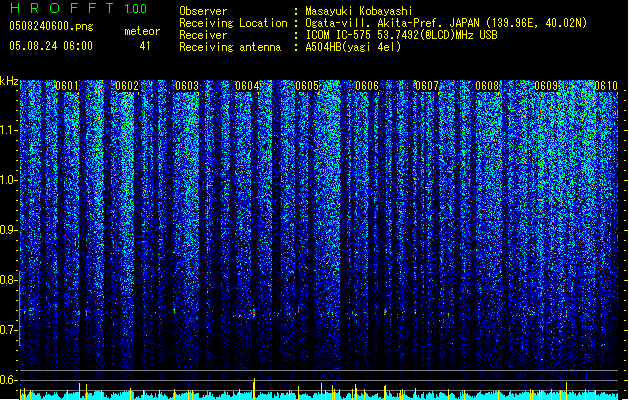Click the observer name Masayuki Kobayashi
The height and width of the screenshot is (400, 629).
[359, 11]
